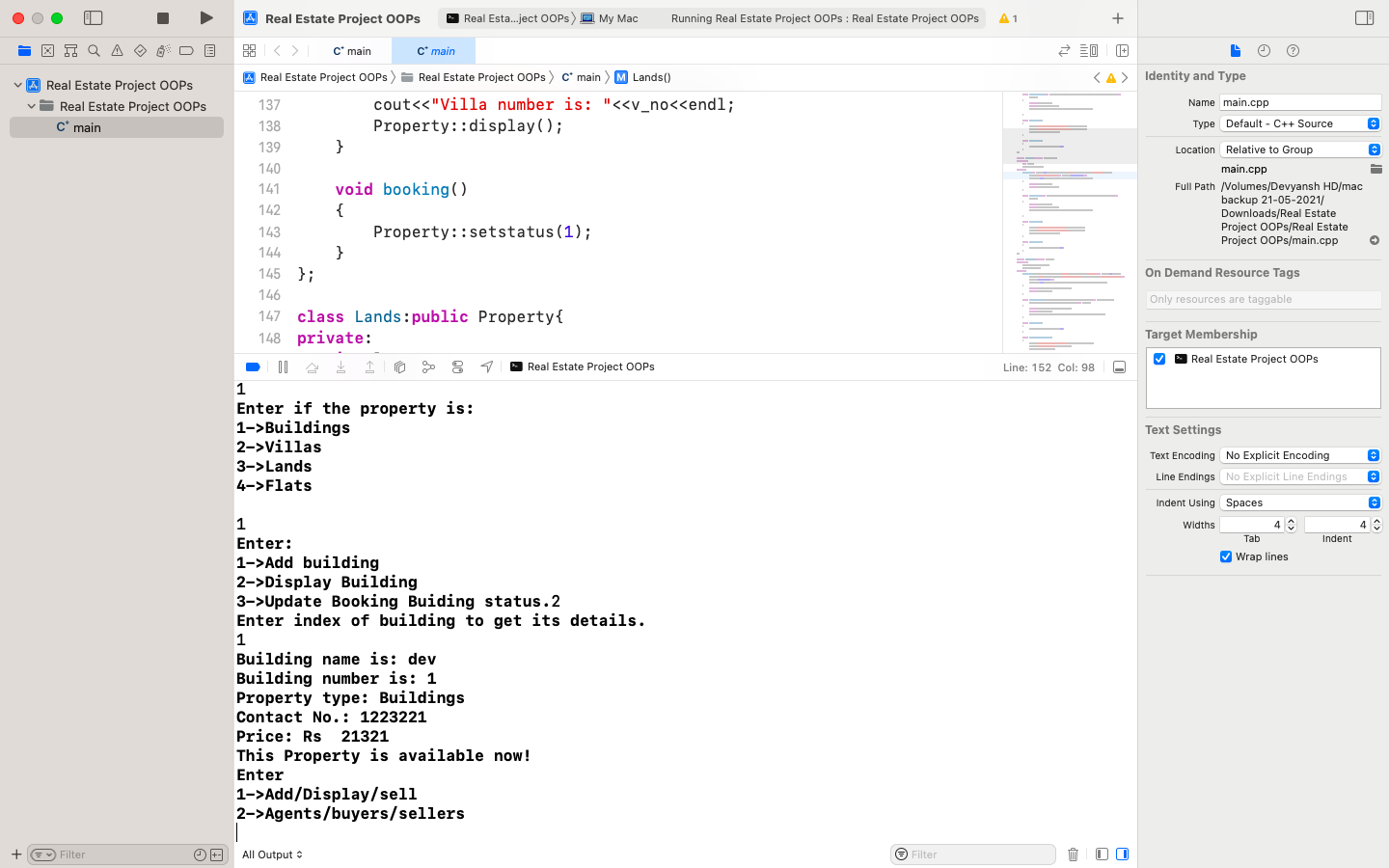Uncheck Real Estate Project OOPs target membership
This screenshot has height=868, width=1389.
(x=1158, y=358)
